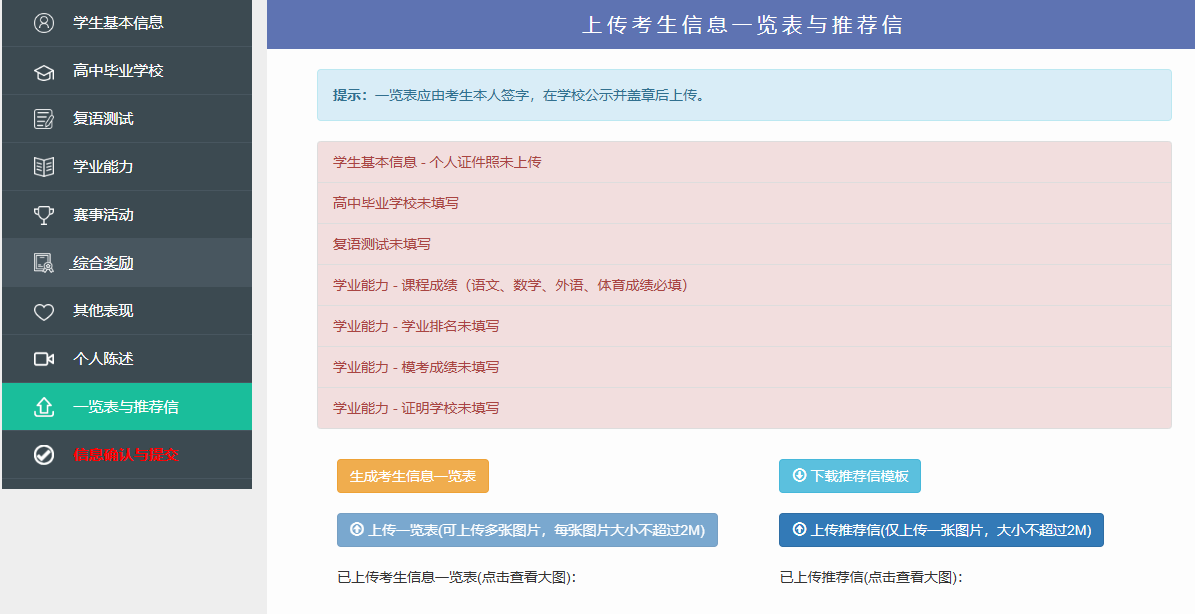Go to the 综合奖励 section

click(103, 263)
